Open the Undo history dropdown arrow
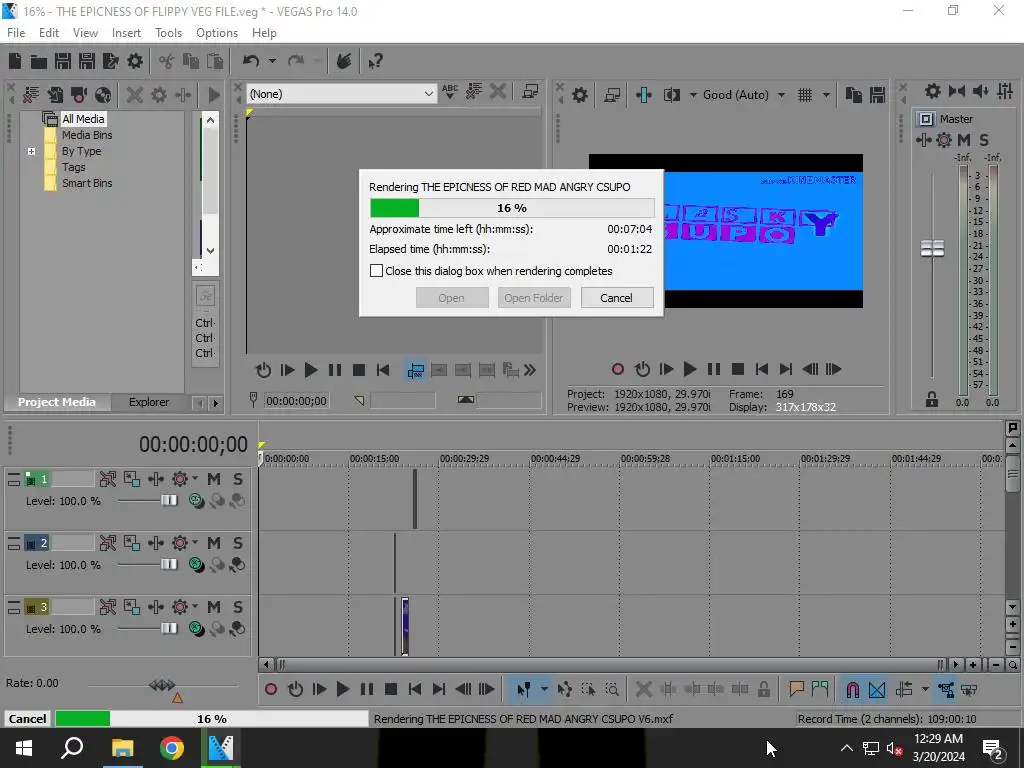Image resolution: width=1024 pixels, height=768 pixels. 272,61
